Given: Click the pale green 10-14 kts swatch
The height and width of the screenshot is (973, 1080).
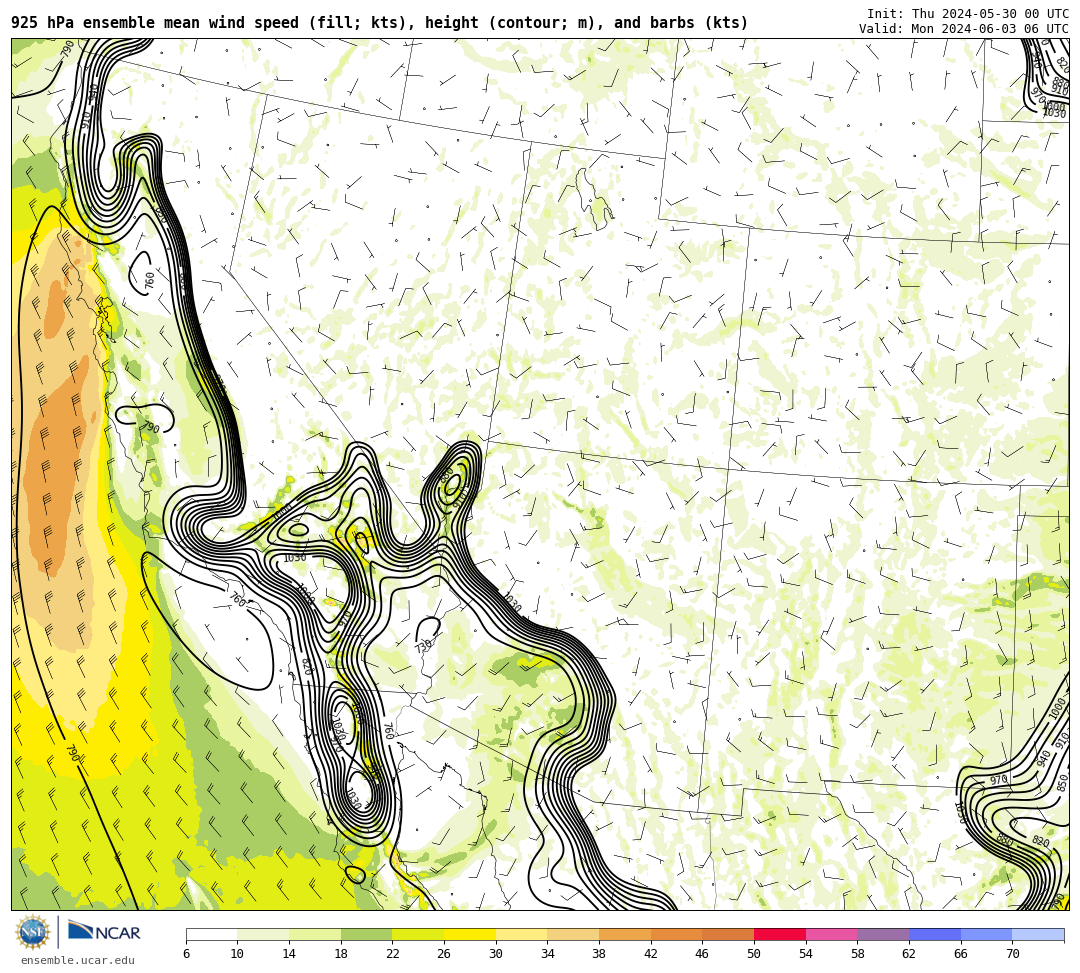Looking at the screenshot, I should [x=263, y=934].
